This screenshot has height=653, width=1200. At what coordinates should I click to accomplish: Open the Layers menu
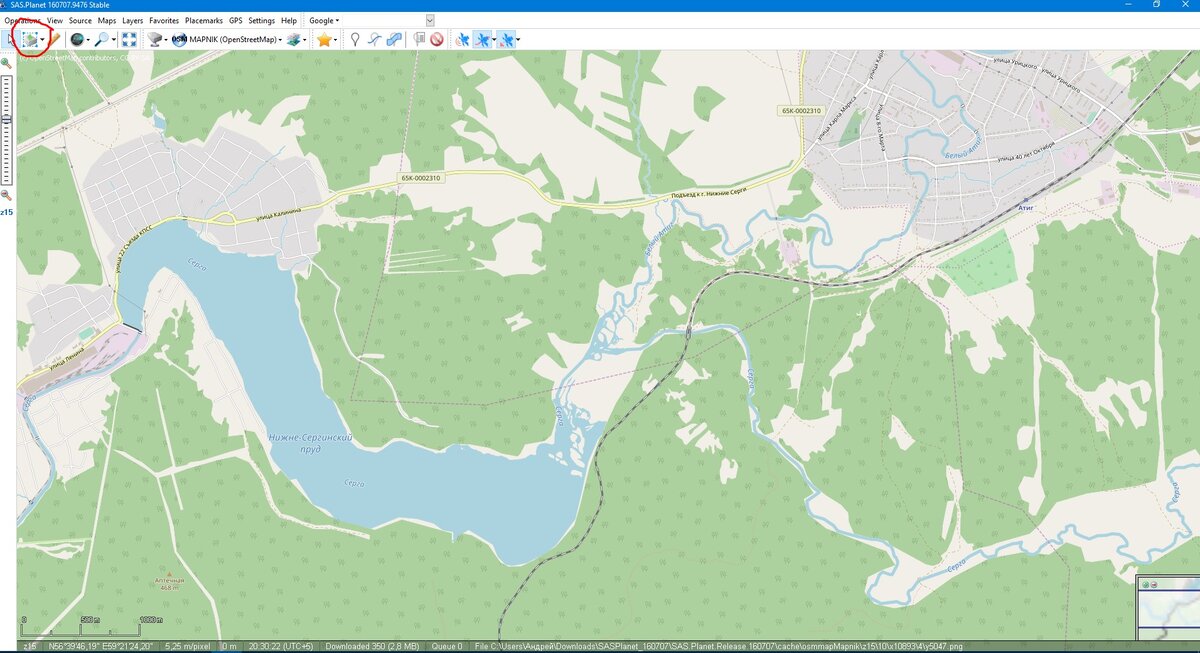click(x=133, y=20)
